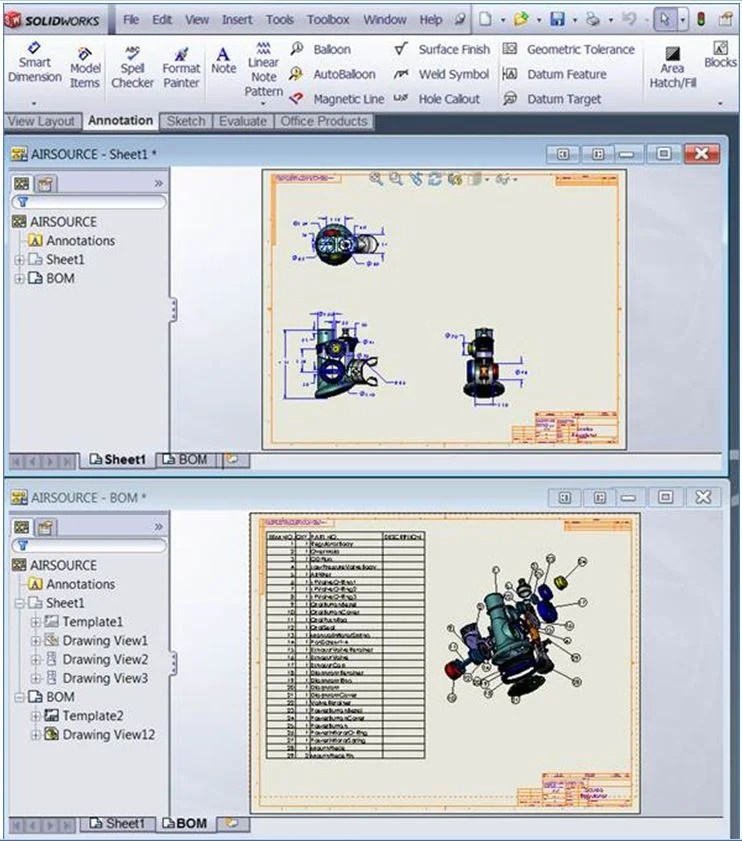
Task: Expand Drawing View1 node
Action: tap(35, 641)
